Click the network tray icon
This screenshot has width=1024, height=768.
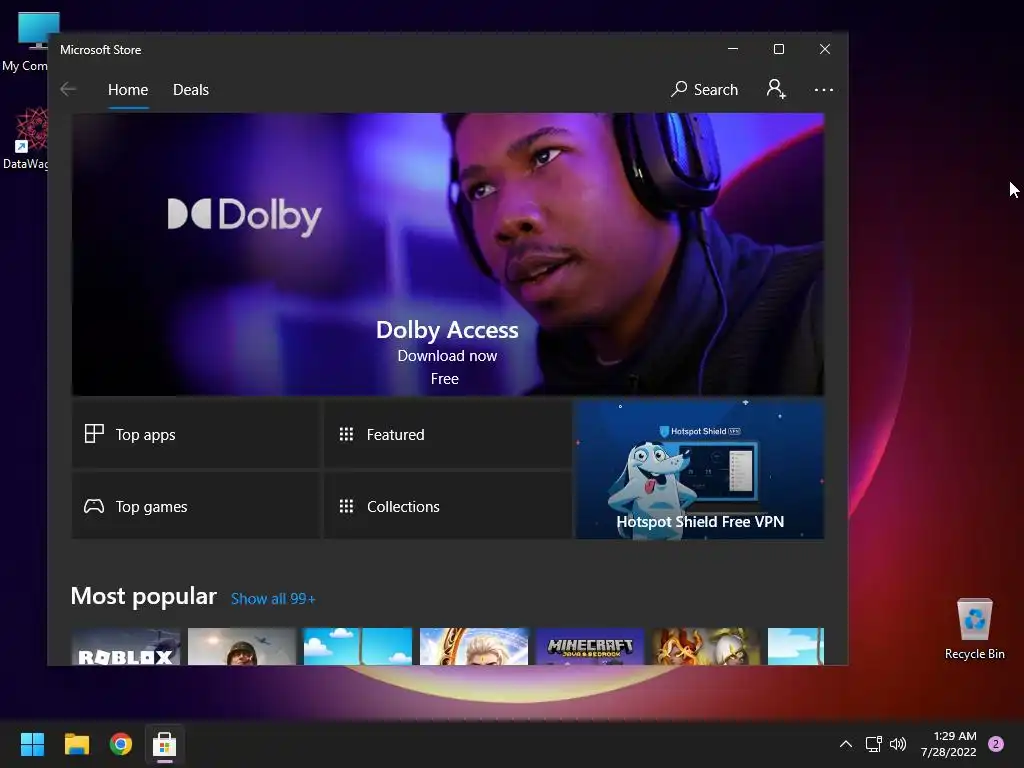coord(873,744)
